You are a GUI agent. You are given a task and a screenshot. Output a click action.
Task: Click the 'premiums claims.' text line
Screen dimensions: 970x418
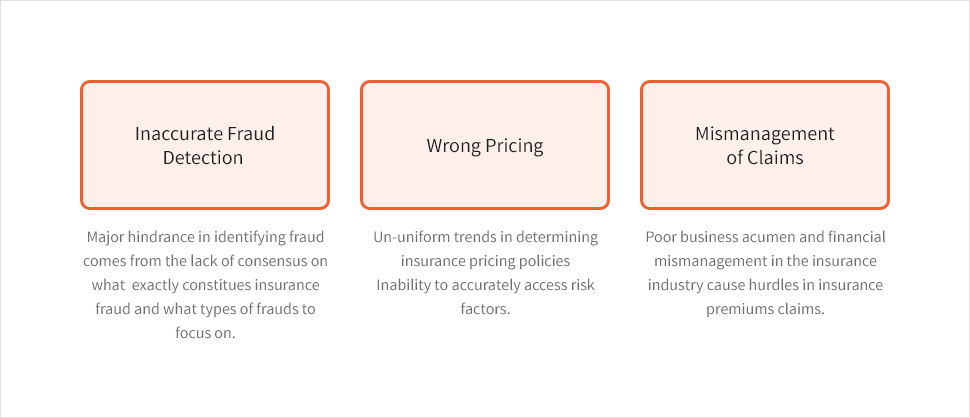[765, 309]
